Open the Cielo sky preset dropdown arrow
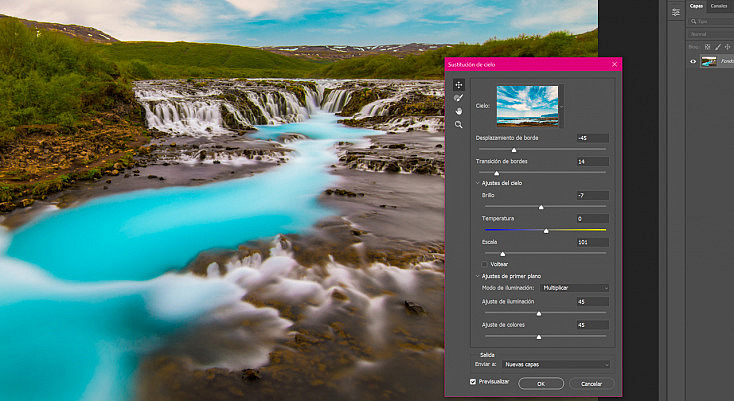 pos(561,107)
